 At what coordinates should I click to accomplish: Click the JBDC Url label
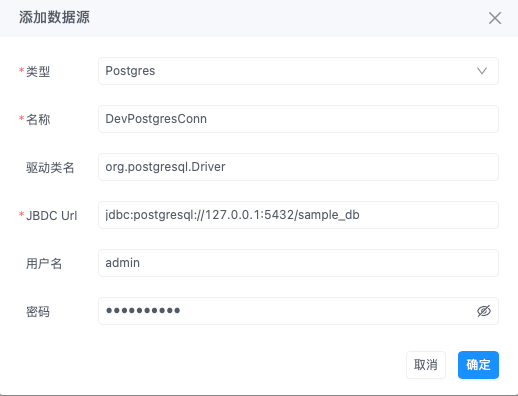coord(52,216)
